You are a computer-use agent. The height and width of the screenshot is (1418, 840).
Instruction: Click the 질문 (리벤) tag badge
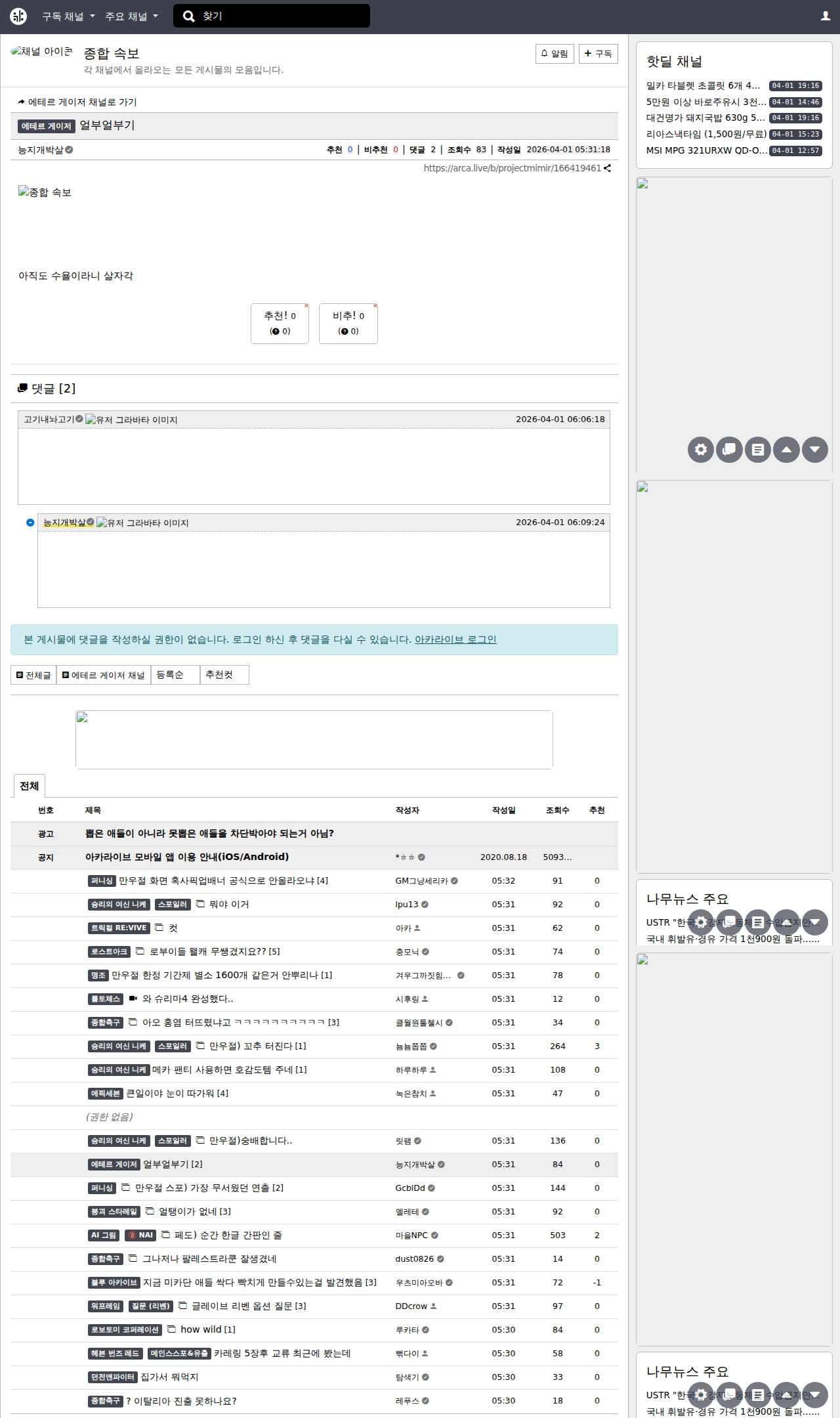click(x=151, y=1306)
